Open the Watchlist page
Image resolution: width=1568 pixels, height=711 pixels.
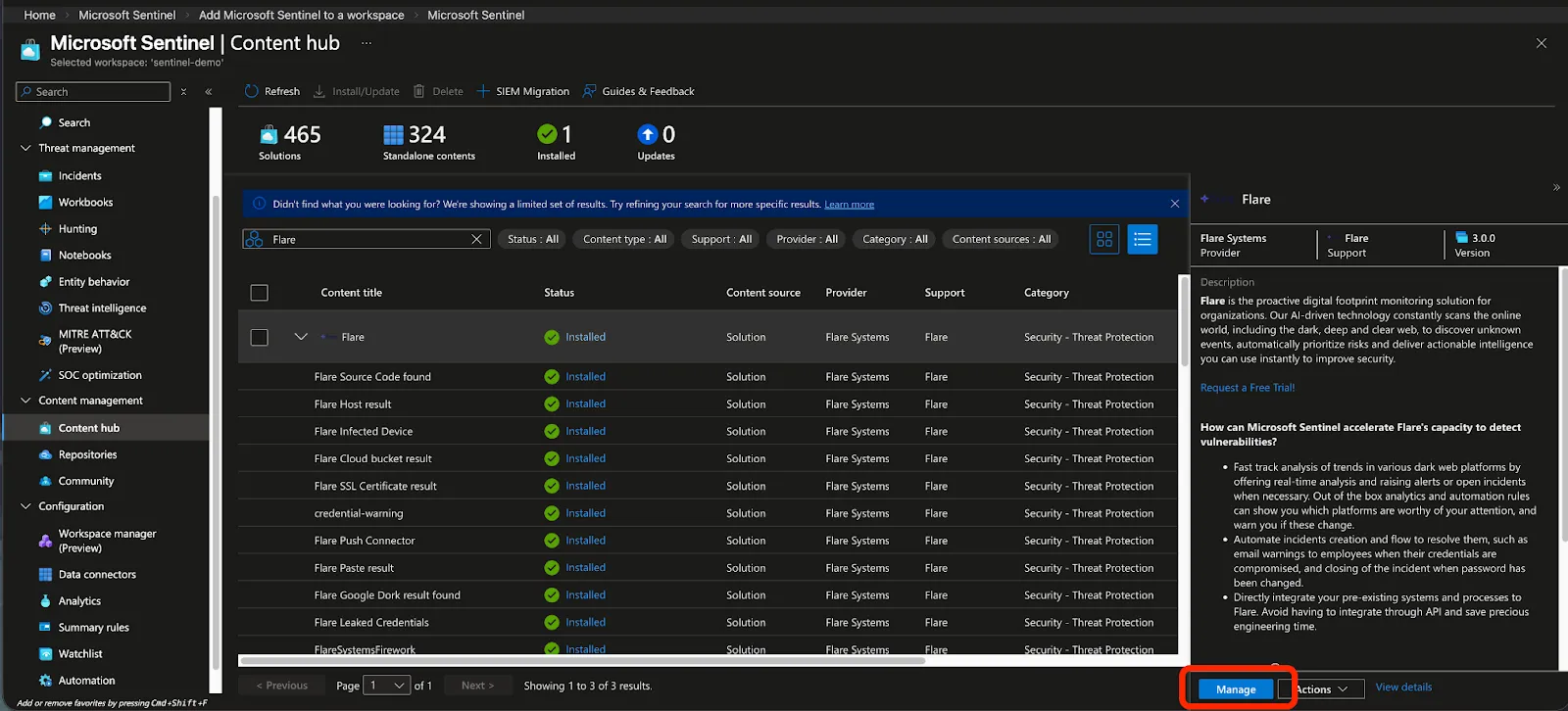coord(80,654)
